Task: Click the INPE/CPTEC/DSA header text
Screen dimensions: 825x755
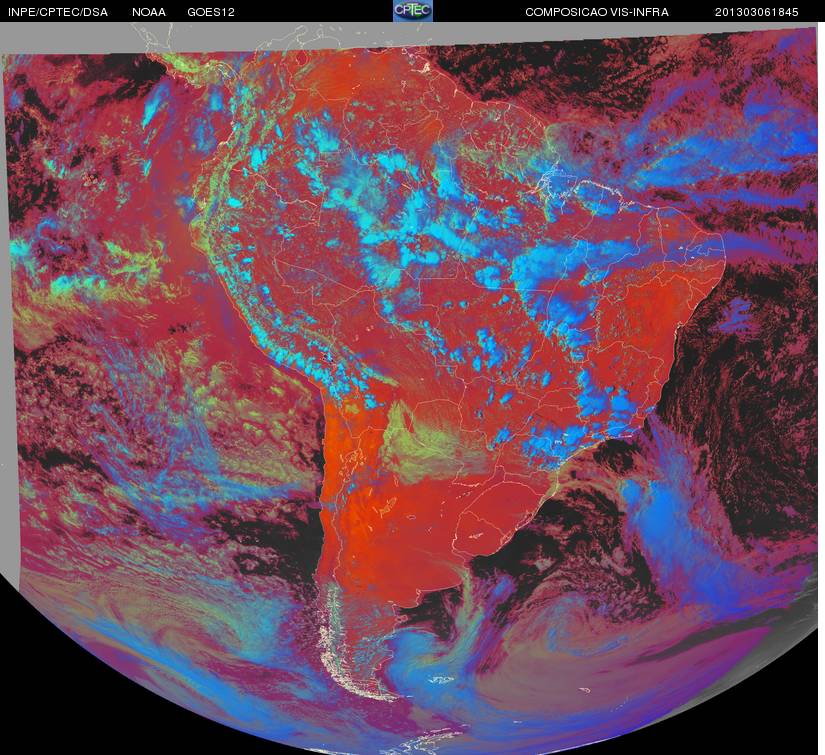Action: click(57, 12)
